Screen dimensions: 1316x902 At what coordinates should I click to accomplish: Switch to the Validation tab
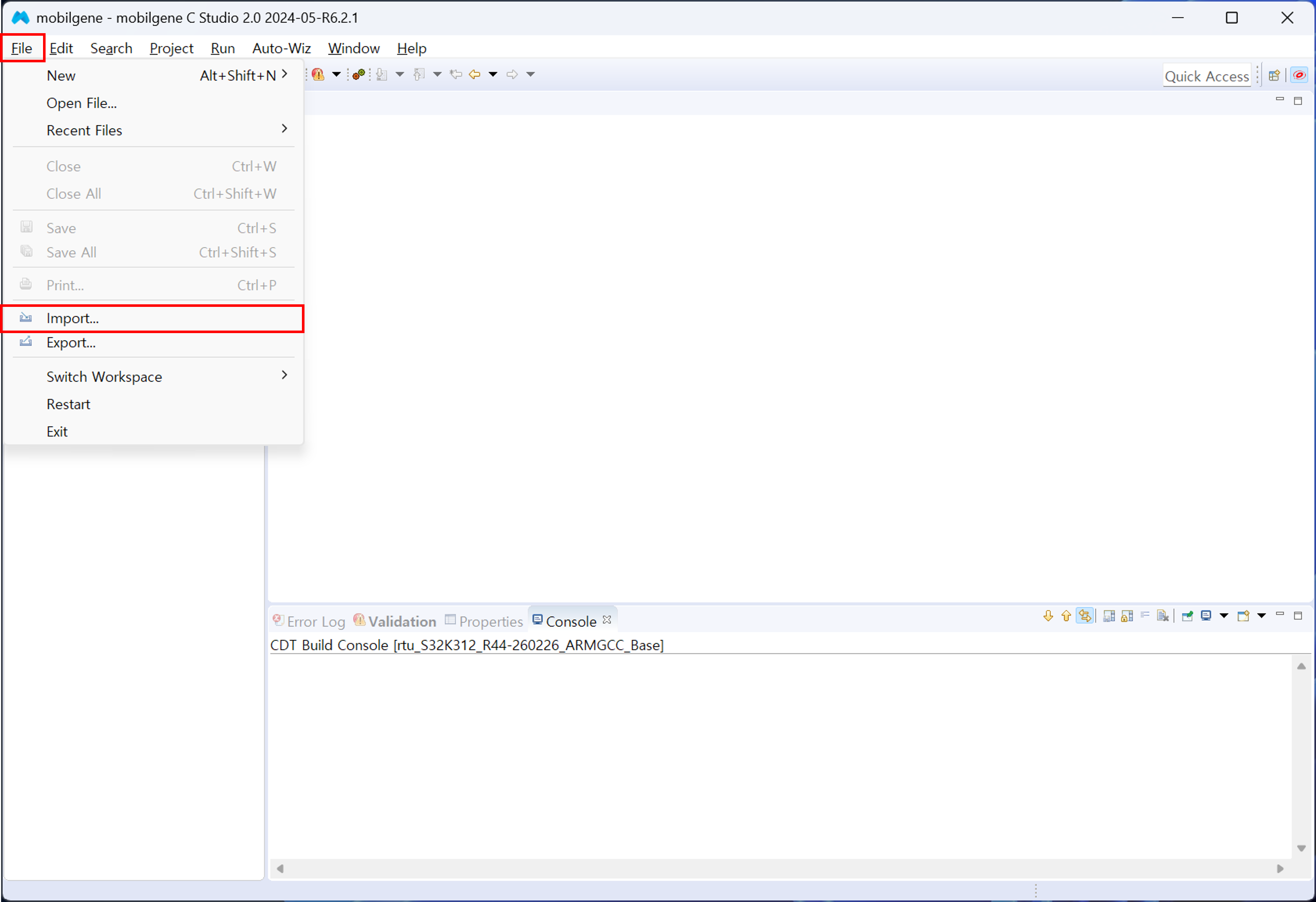(395, 621)
